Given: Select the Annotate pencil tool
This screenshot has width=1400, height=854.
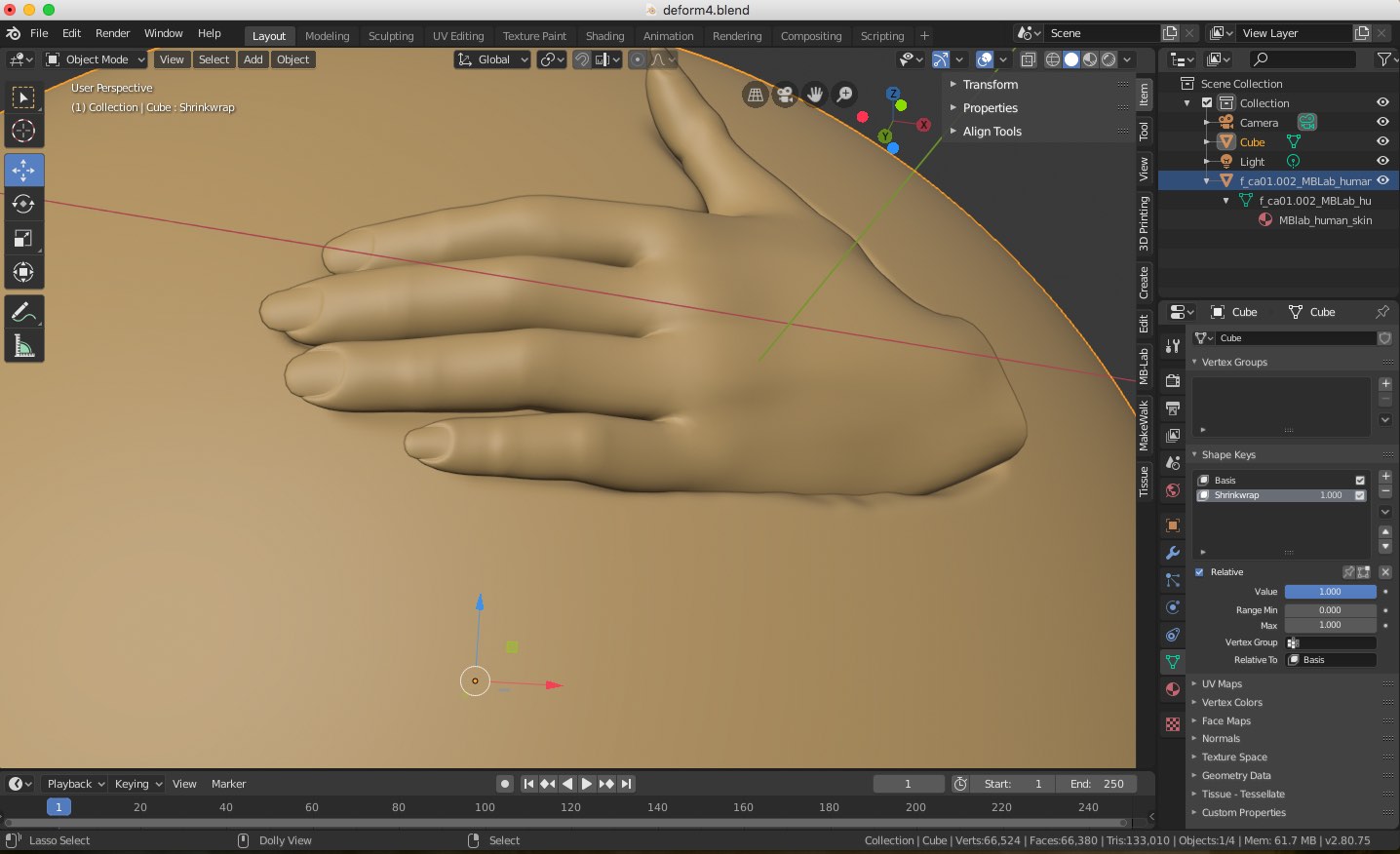Looking at the screenshot, I should click(23, 312).
